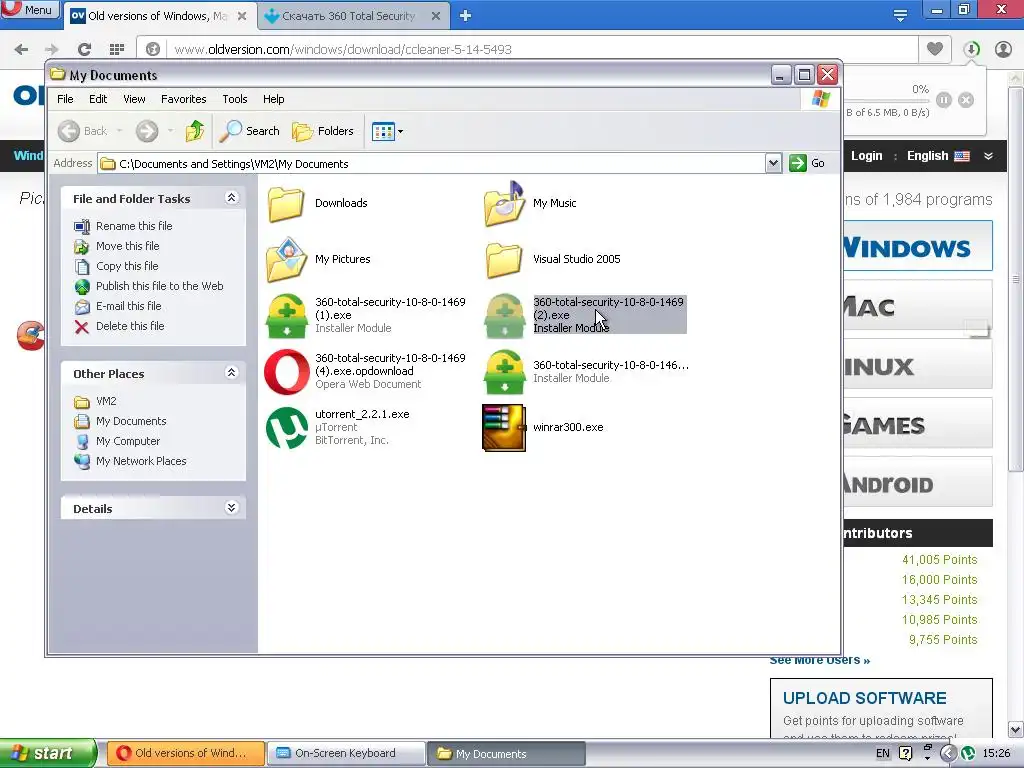Screen dimensions: 1024x768
Task: Open the Opera Menu button
Action: click(29, 9)
